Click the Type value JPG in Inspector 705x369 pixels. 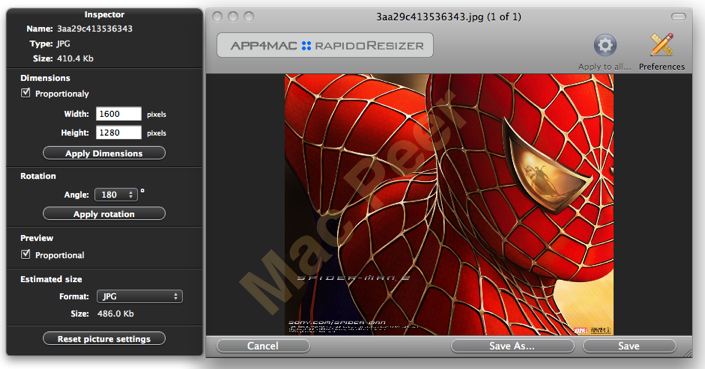click(x=63, y=44)
